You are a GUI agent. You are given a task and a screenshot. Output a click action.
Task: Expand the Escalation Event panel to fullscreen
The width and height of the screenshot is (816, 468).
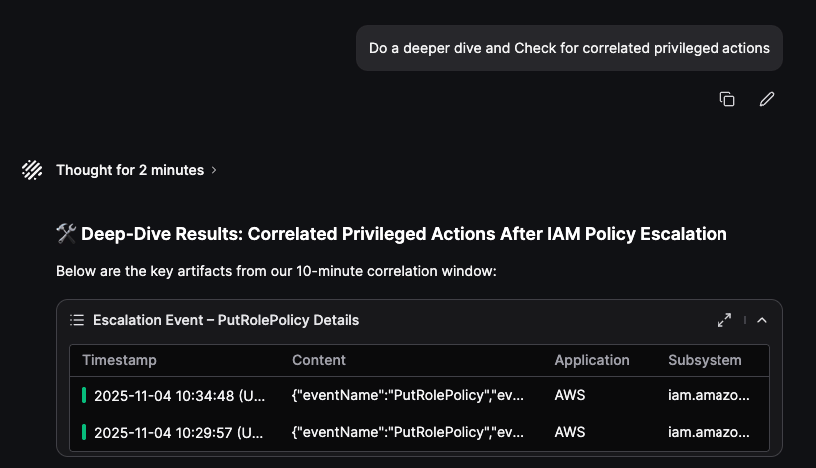[724, 320]
